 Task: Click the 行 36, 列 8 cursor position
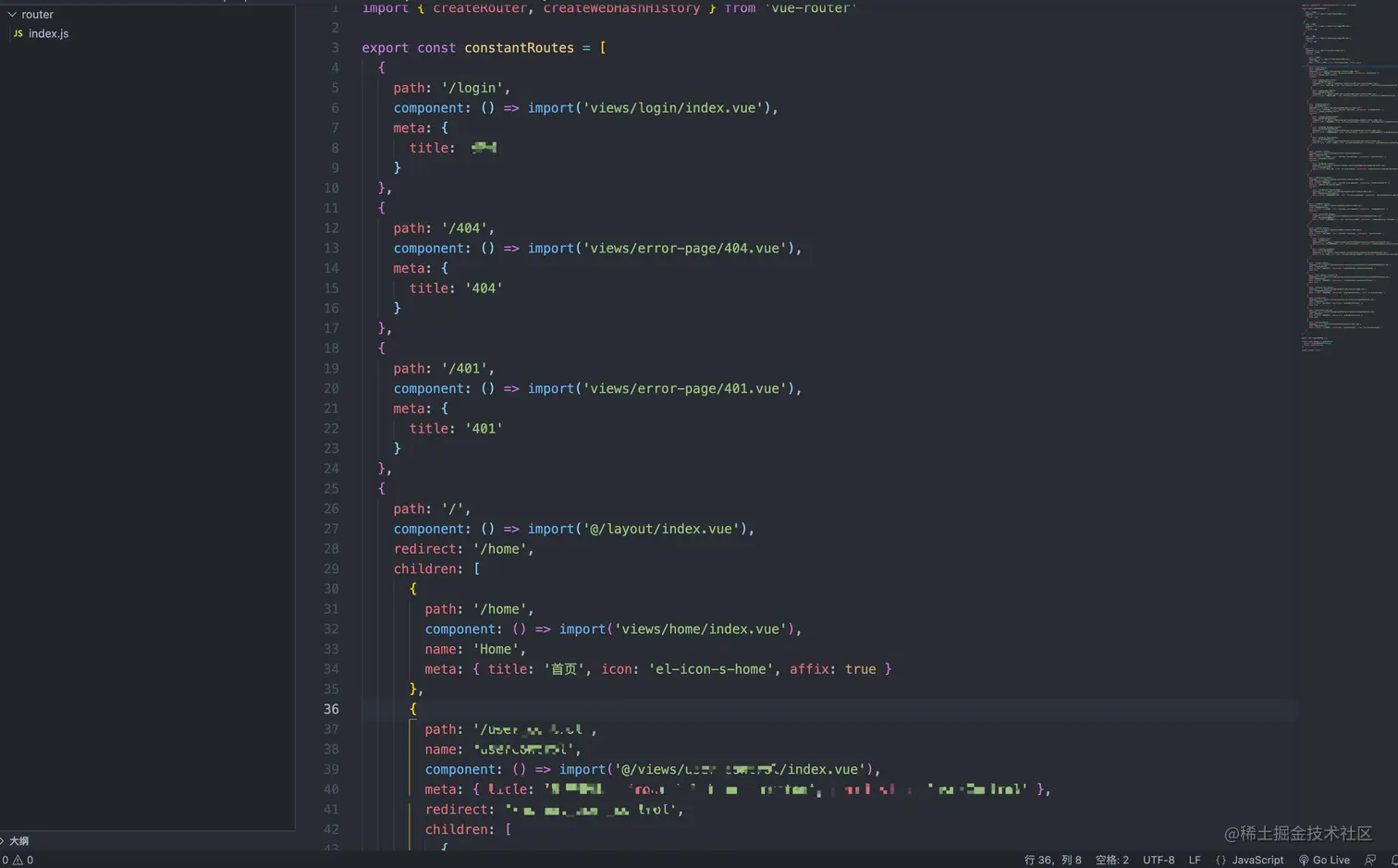[x=1052, y=861]
